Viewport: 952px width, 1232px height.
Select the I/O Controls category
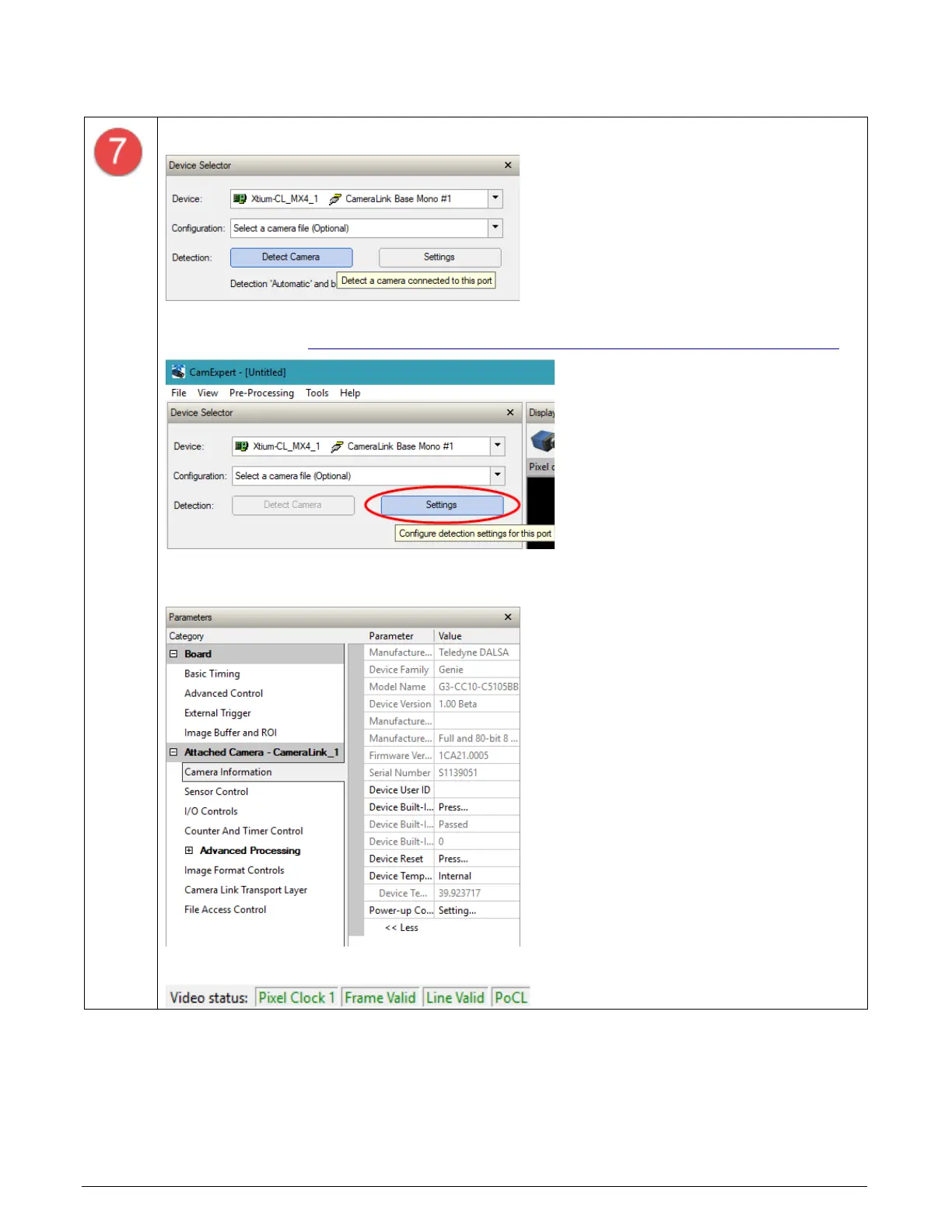click(x=211, y=811)
